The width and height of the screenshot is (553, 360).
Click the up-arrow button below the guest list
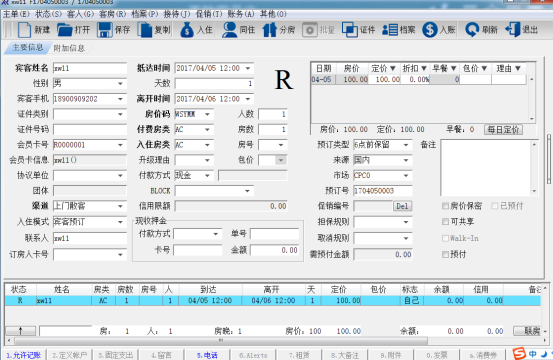20,331
